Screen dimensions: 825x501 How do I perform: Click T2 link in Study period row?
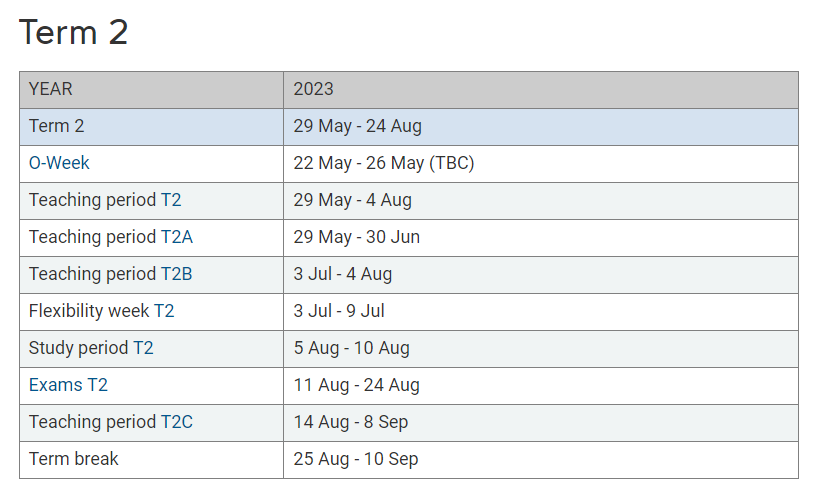pyautogui.click(x=143, y=348)
